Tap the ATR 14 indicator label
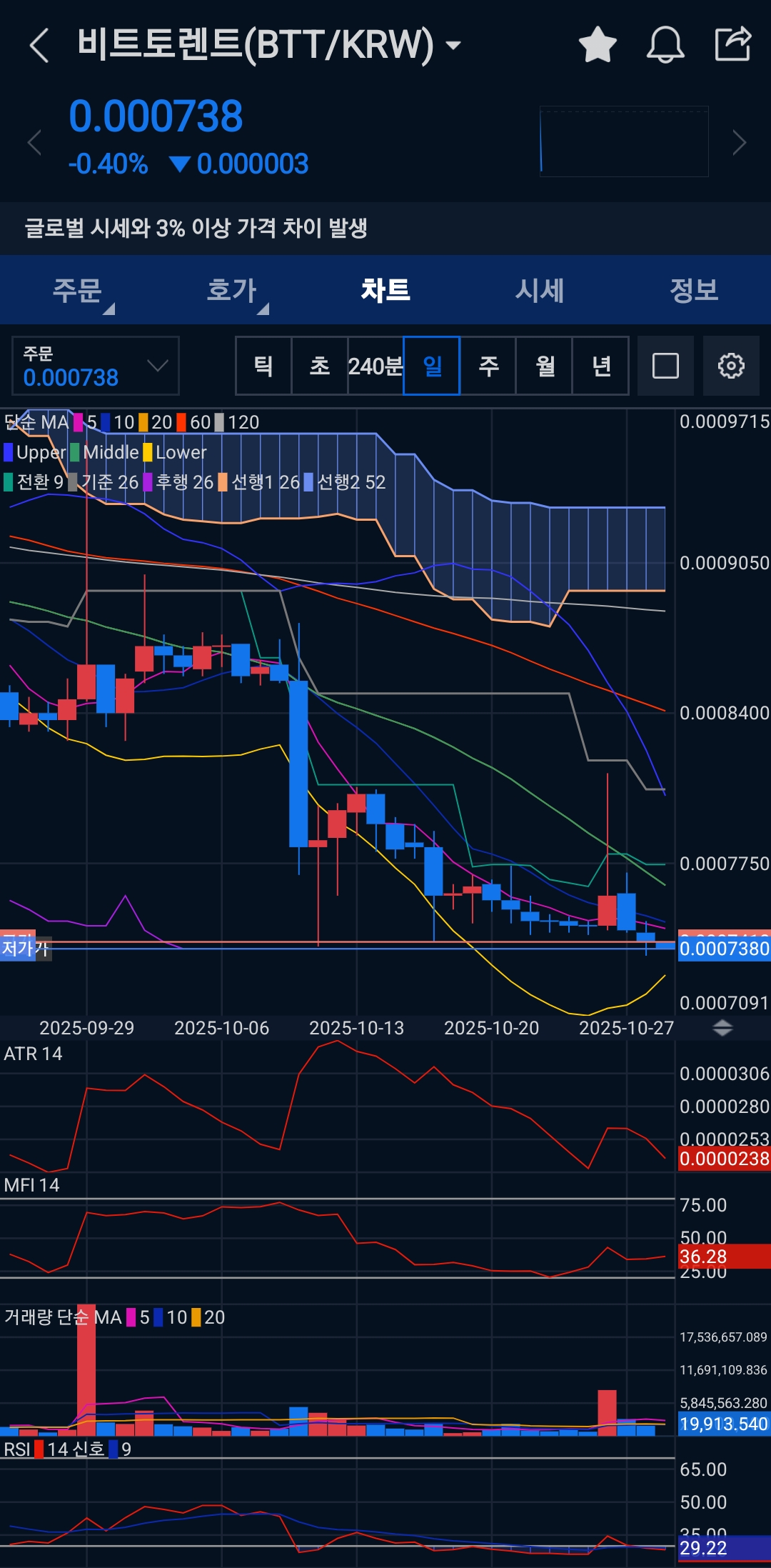Image resolution: width=771 pixels, height=1568 pixels. [33, 1054]
